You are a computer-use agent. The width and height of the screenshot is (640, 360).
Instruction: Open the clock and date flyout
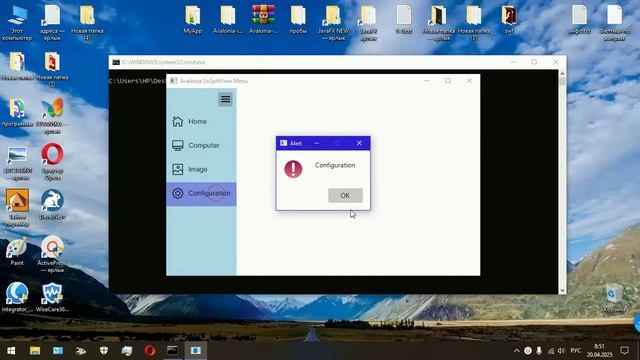[x=599, y=351]
